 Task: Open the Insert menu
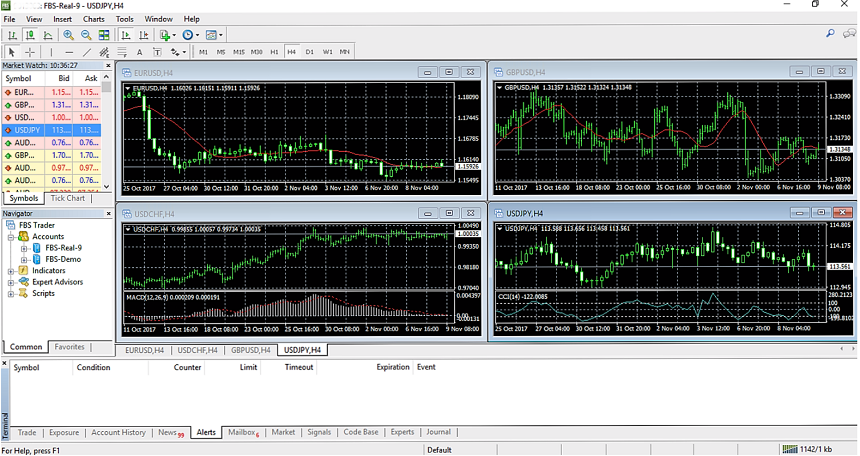coord(63,19)
